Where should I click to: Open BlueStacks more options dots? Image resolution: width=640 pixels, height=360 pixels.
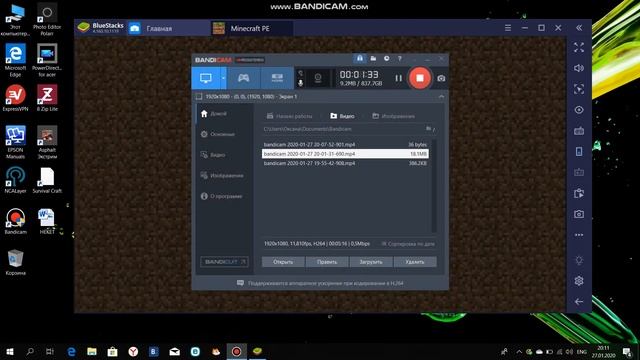pyautogui.click(x=579, y=235)
